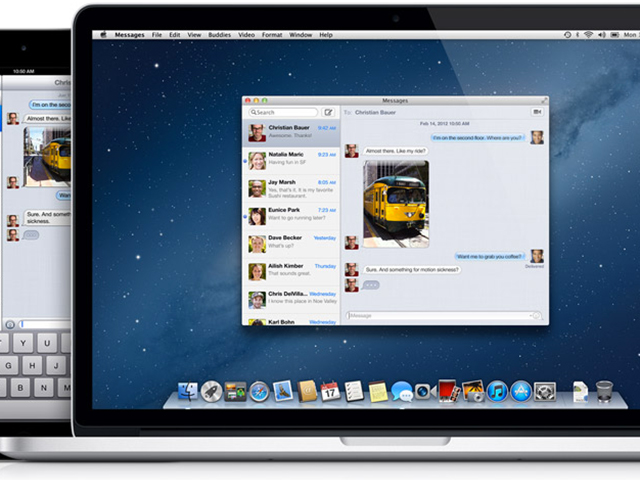Click the Time Machine menu bar icon

click(567, 35)
